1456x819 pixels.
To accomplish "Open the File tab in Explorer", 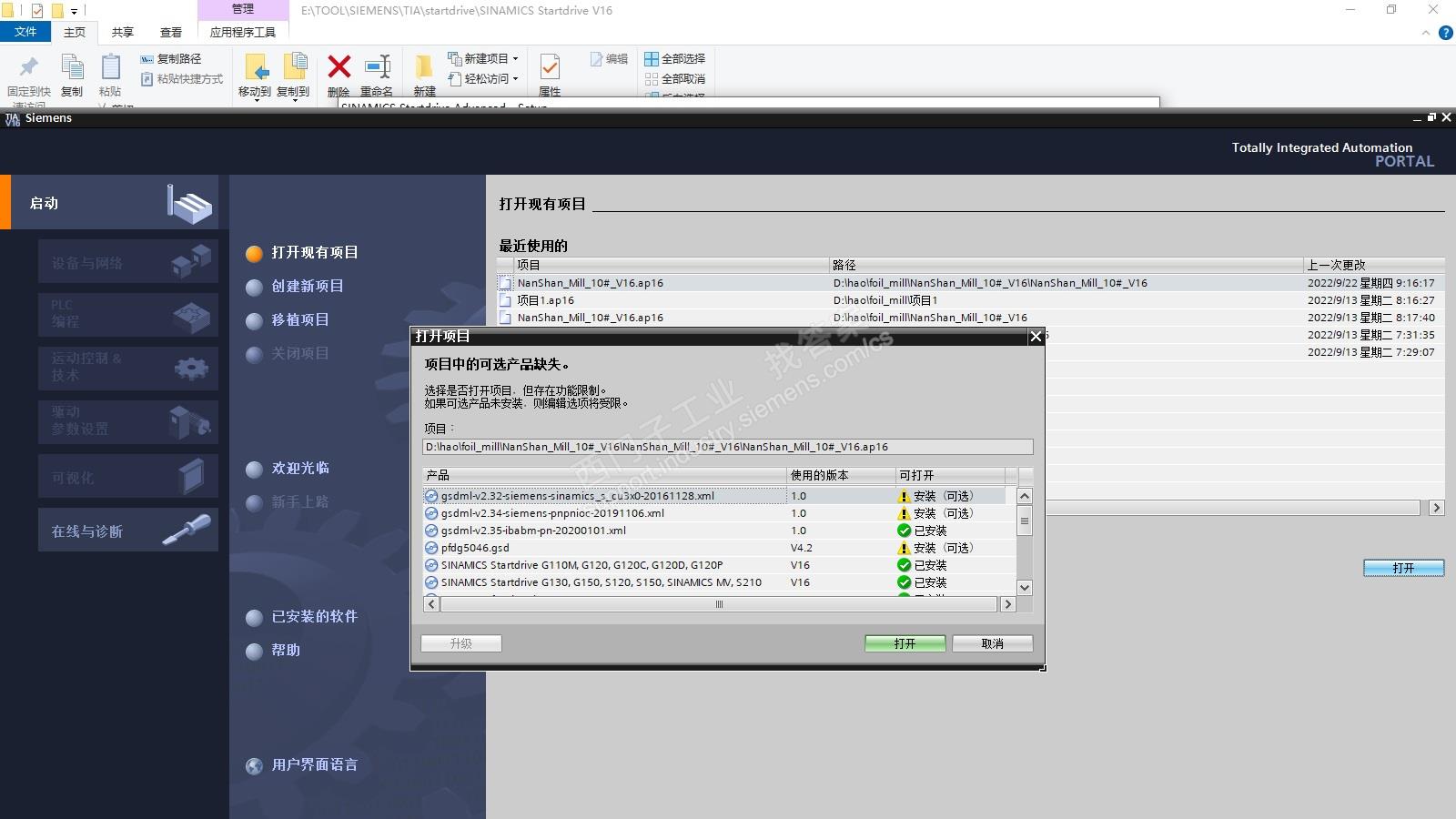I will [x=25, y=32].
